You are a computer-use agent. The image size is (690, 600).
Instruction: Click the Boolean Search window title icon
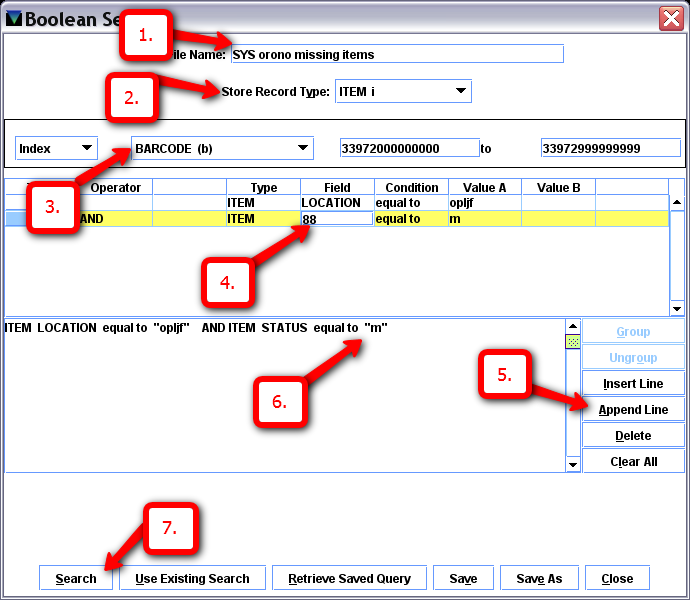[13, 18]
